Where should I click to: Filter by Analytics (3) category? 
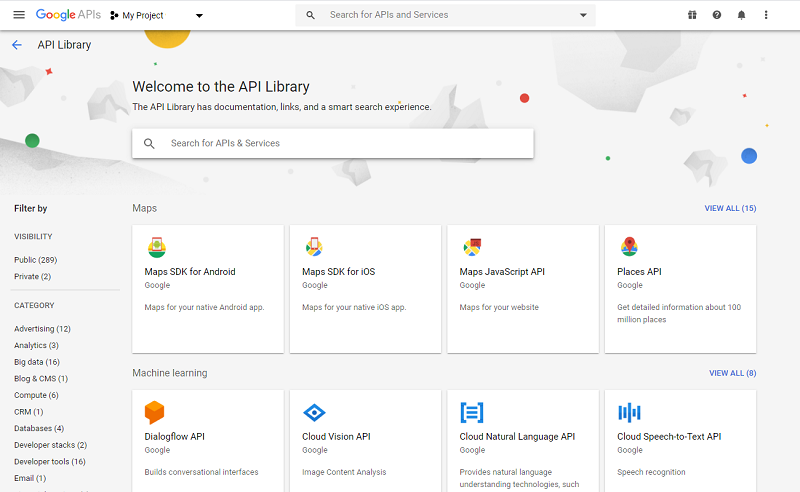tap(36, 346)
